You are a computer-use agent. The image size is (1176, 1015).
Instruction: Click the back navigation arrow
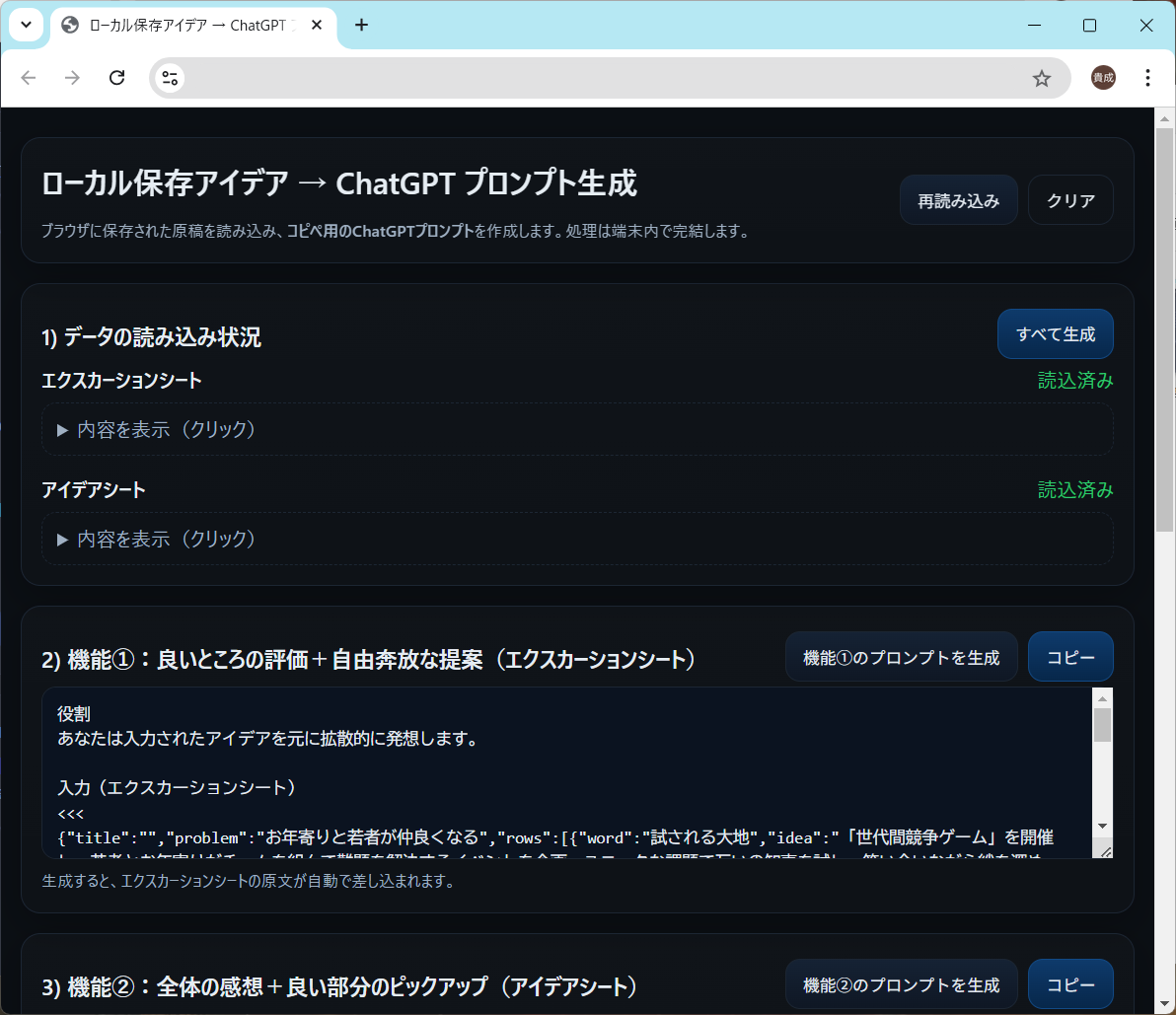(x=29, y=78)
